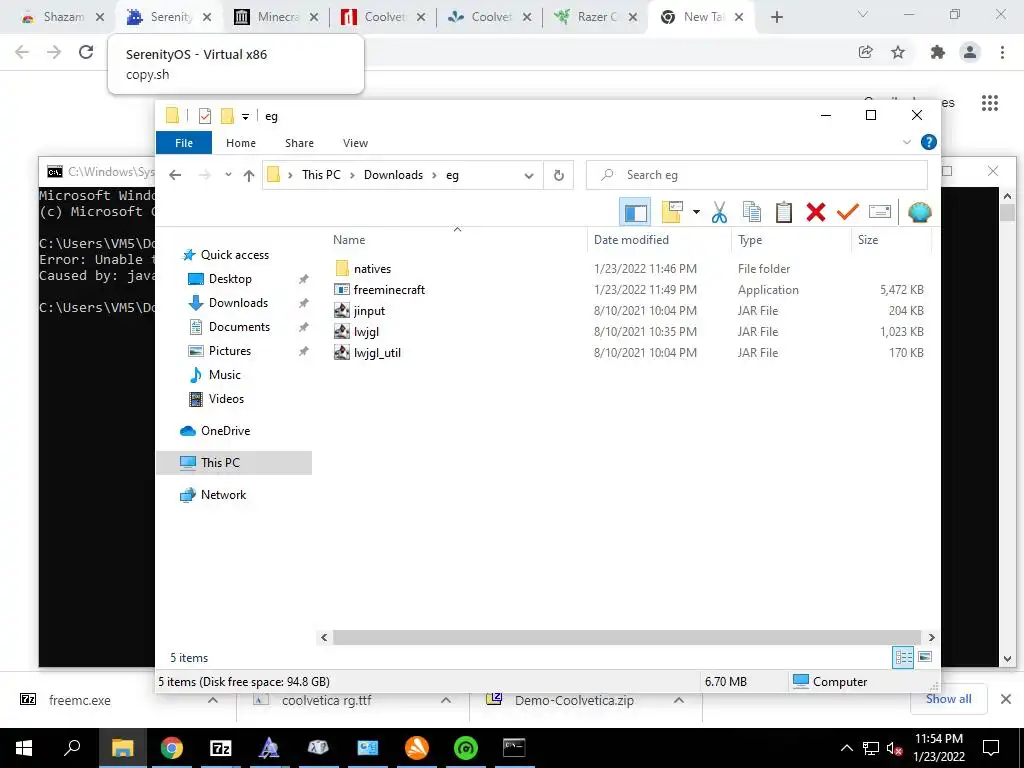Open the Google apps grid icon

tap(989, 103)
